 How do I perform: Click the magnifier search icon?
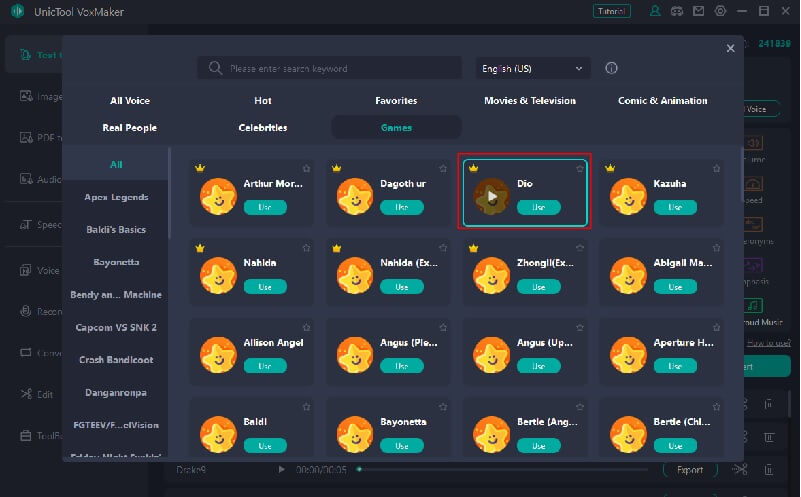pos(215,68)
